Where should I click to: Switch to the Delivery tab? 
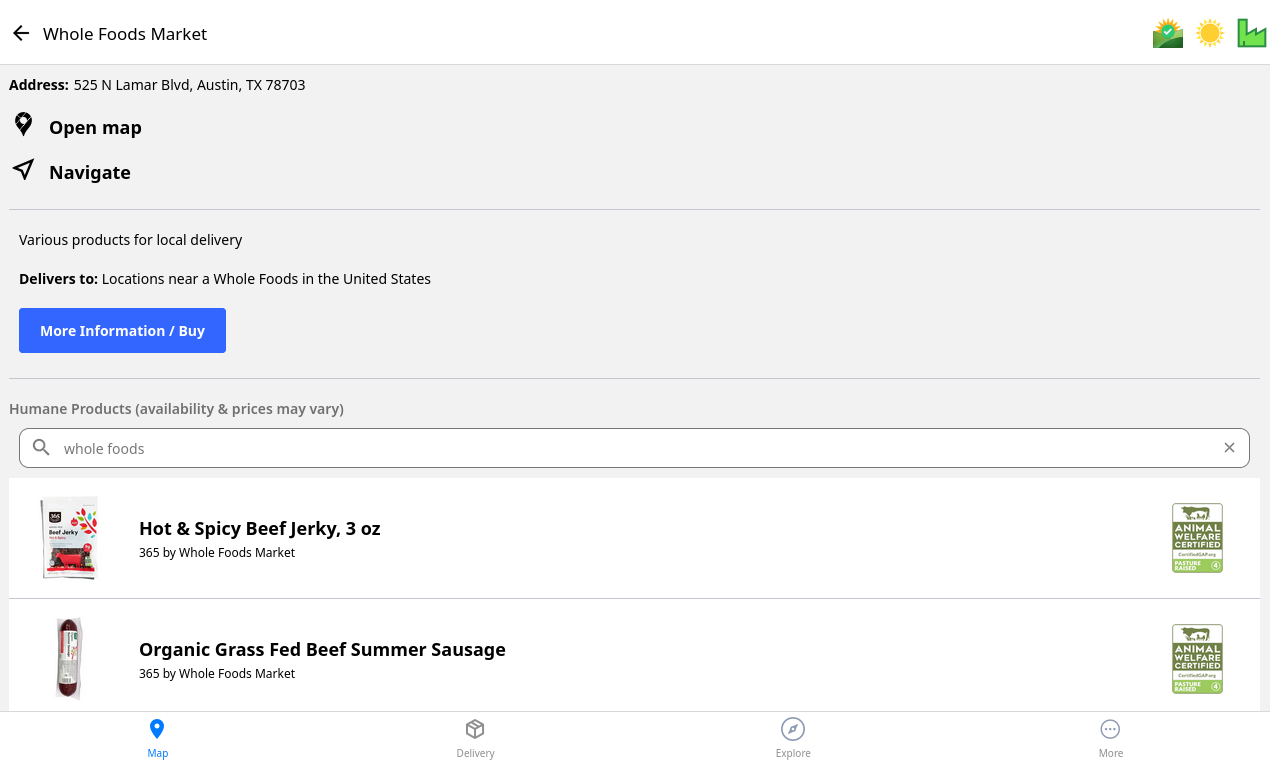pyautogui.click(x=475, y=738)
